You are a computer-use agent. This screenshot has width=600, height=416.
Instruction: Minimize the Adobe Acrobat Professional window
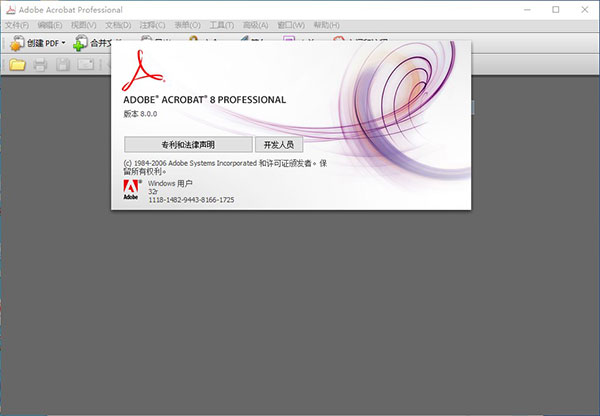[x=527, y=10]
